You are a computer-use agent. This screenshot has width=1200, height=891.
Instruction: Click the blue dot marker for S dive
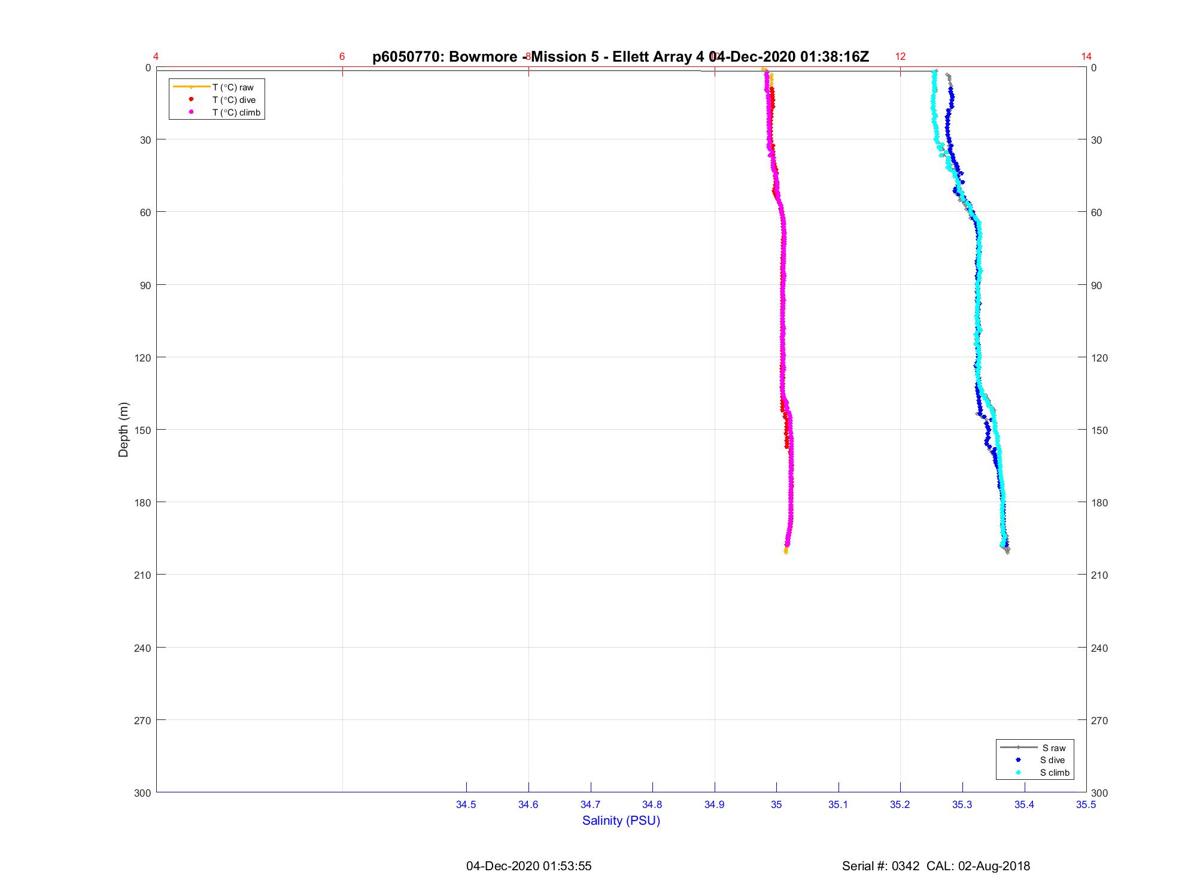[x=1018, y=760]
